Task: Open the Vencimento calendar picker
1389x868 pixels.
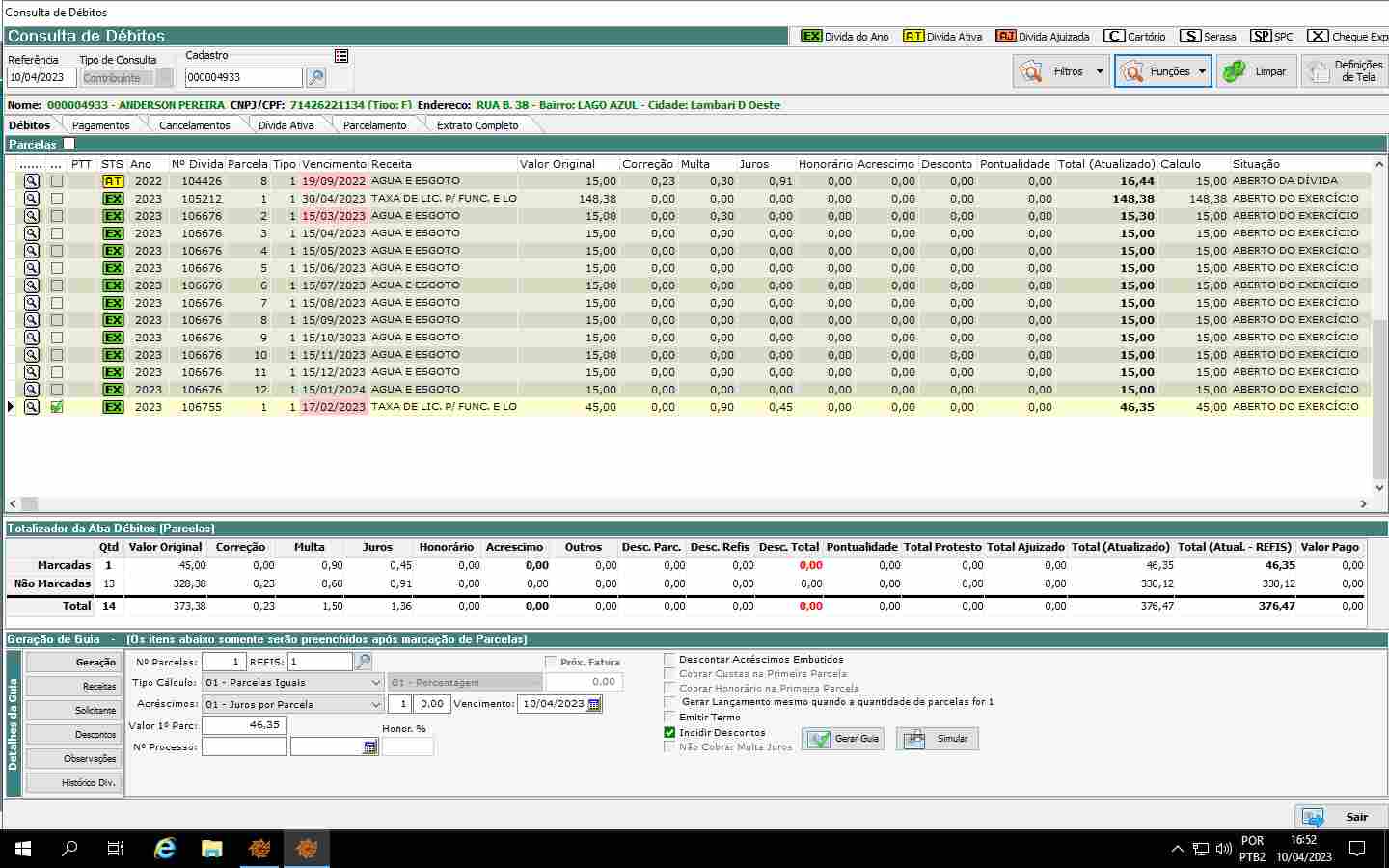Action: 595,704
